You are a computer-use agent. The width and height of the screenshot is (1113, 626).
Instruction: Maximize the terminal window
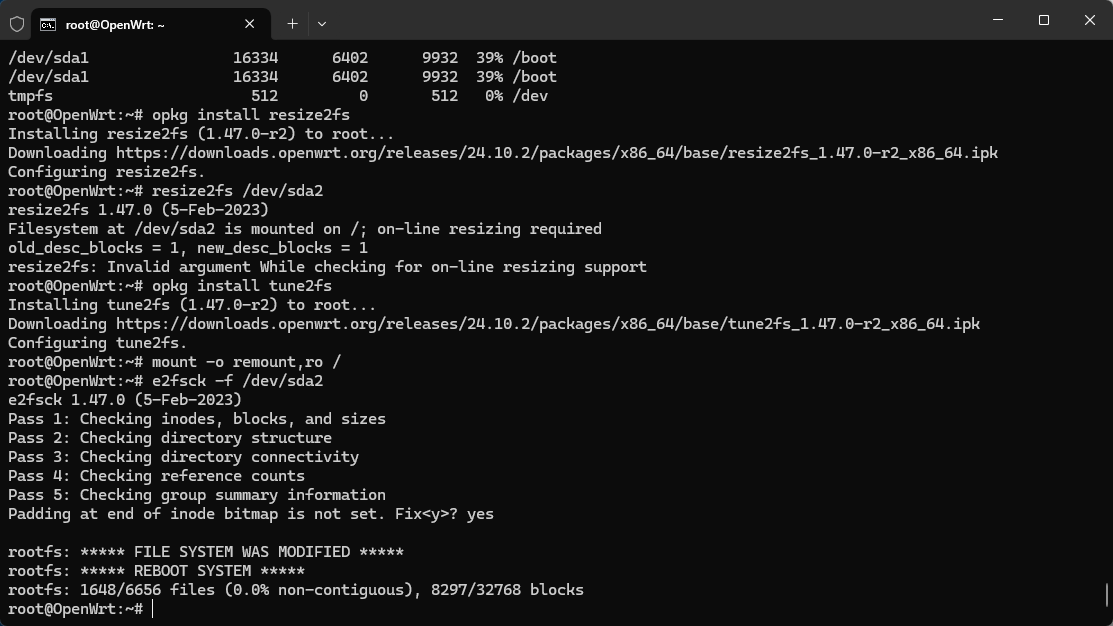point(1043,20)
